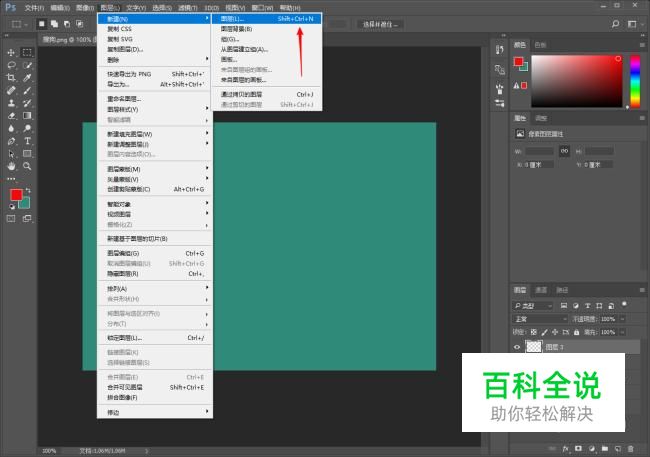Select the Move tool
This screenshot has height=457, width=650.
pyautogui.click(x=11, y=52)
